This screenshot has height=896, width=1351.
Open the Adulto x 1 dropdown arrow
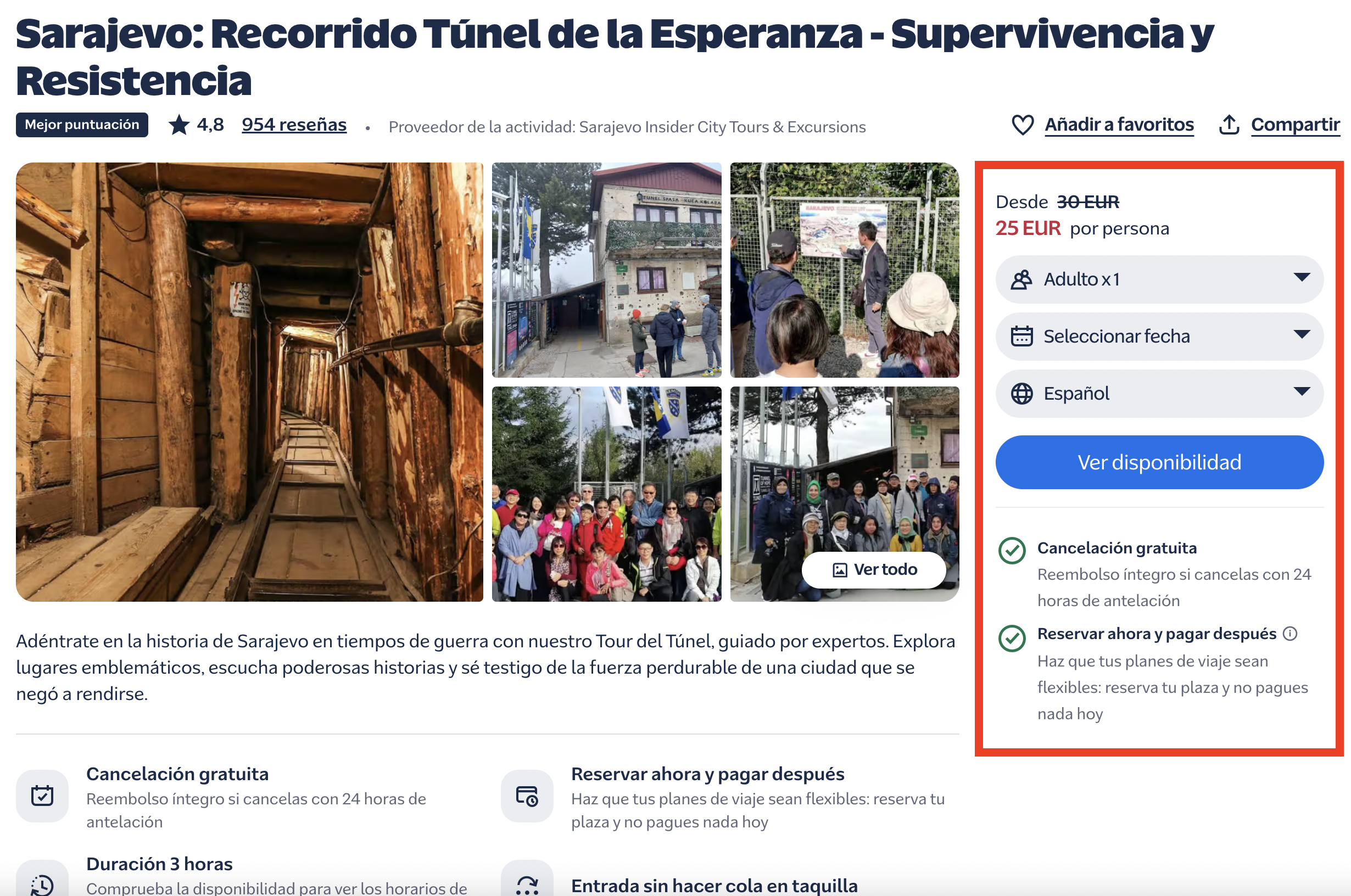click(1301, 277)
